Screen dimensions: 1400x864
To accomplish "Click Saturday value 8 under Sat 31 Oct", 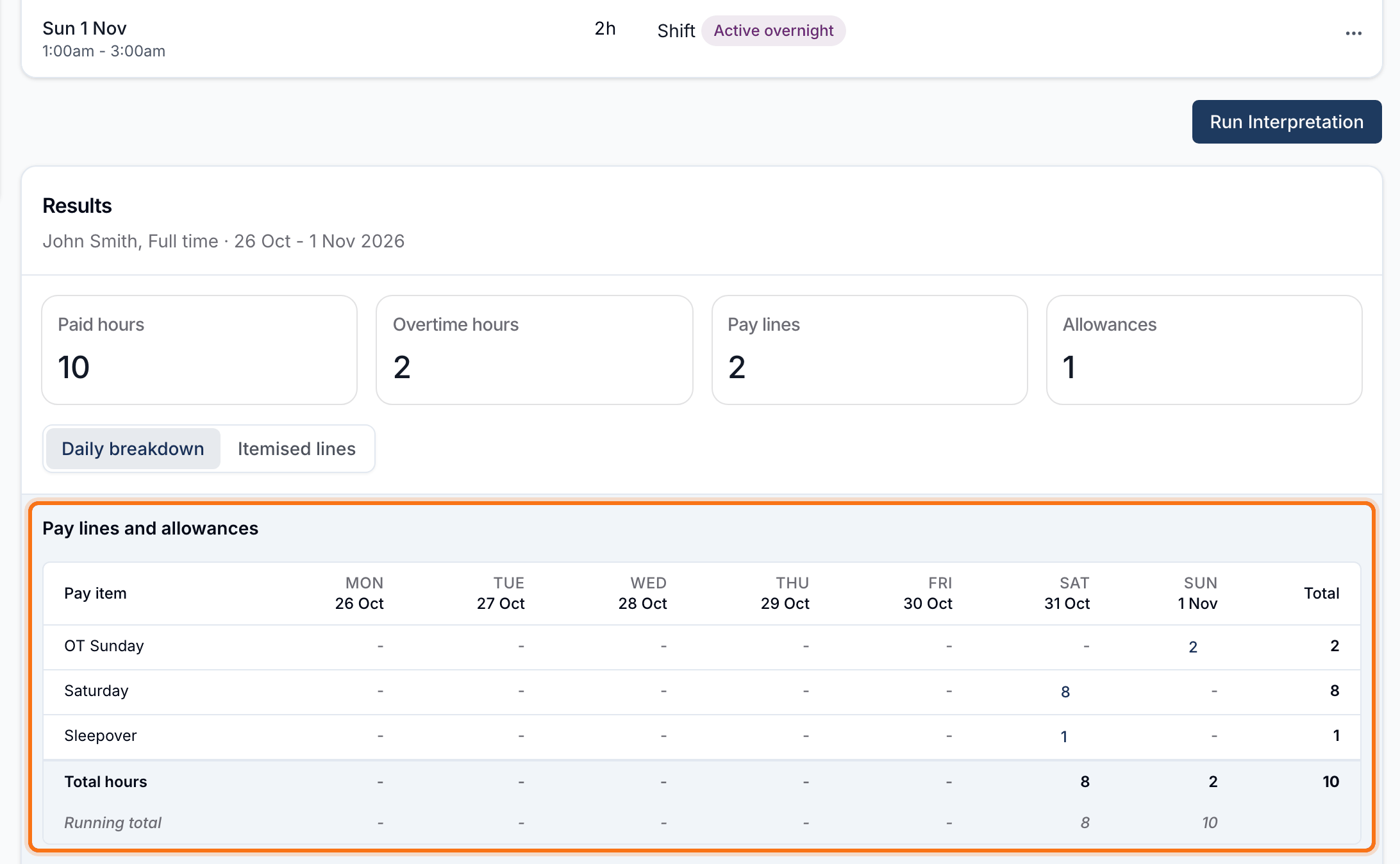I will tap(1065, 692).
